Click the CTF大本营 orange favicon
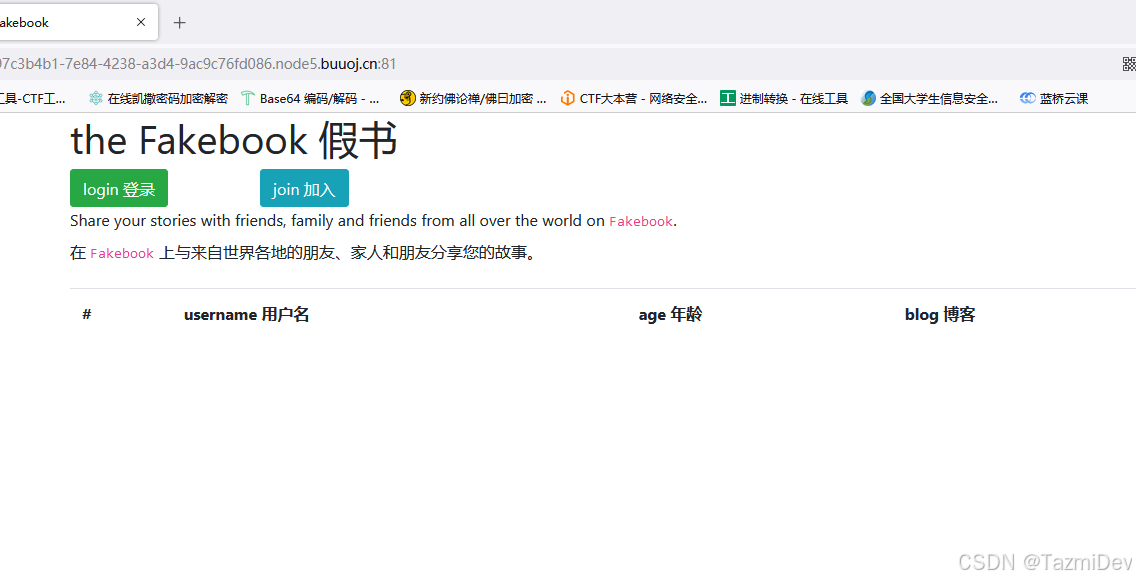The height and width of the screenshot is (582, 1136). tap(568, 99)
